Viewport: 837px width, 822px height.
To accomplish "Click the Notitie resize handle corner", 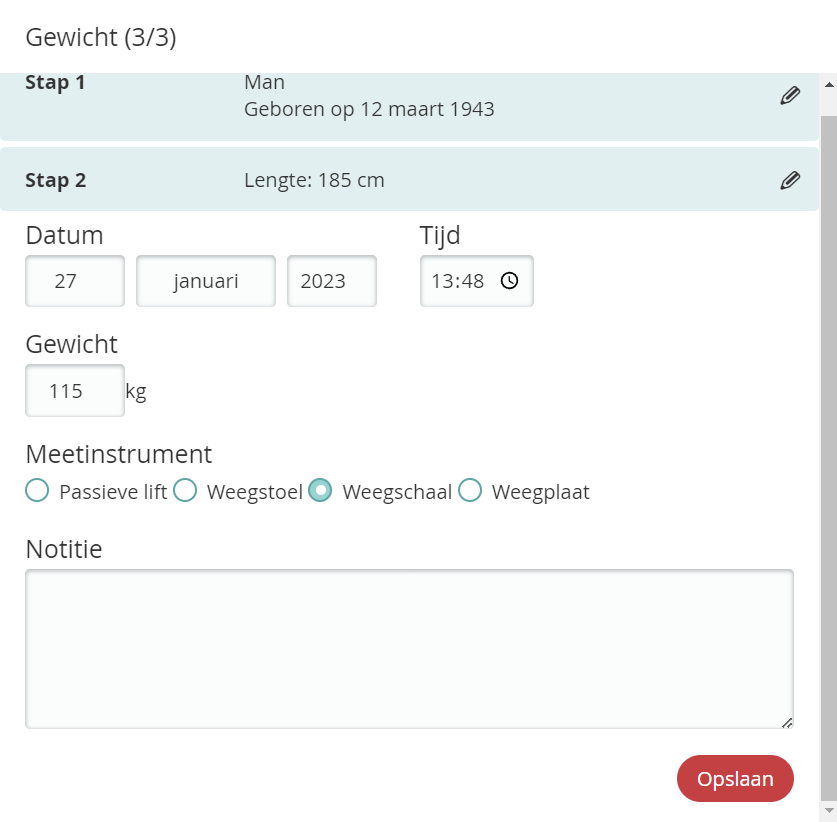I will (787, 722).
